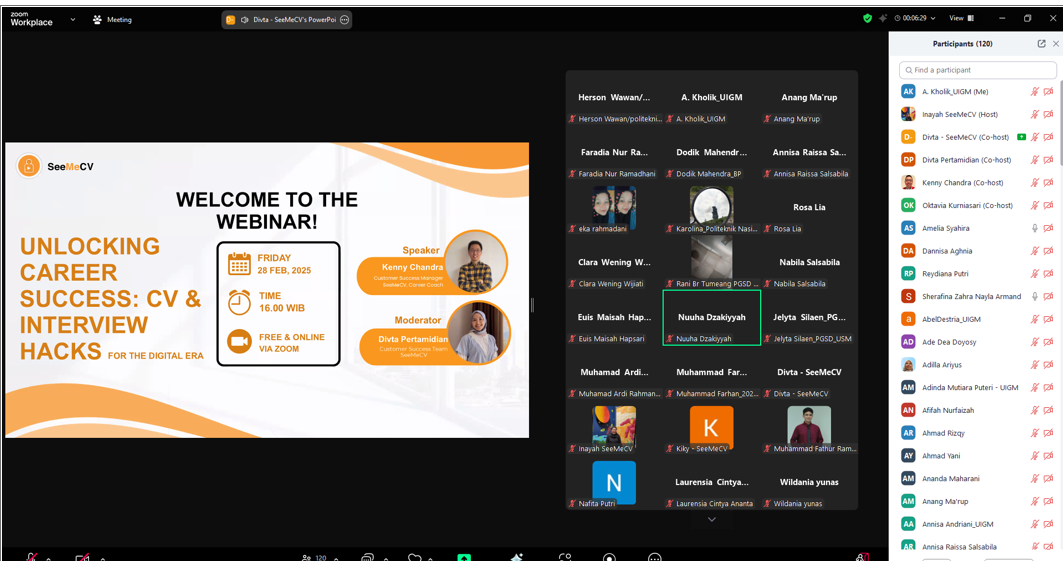The width and height of the screenshot is (1063, 561).
Task: Select the Nuuha Dzakiyyah active speaker tile
Action: click(712, 318)
